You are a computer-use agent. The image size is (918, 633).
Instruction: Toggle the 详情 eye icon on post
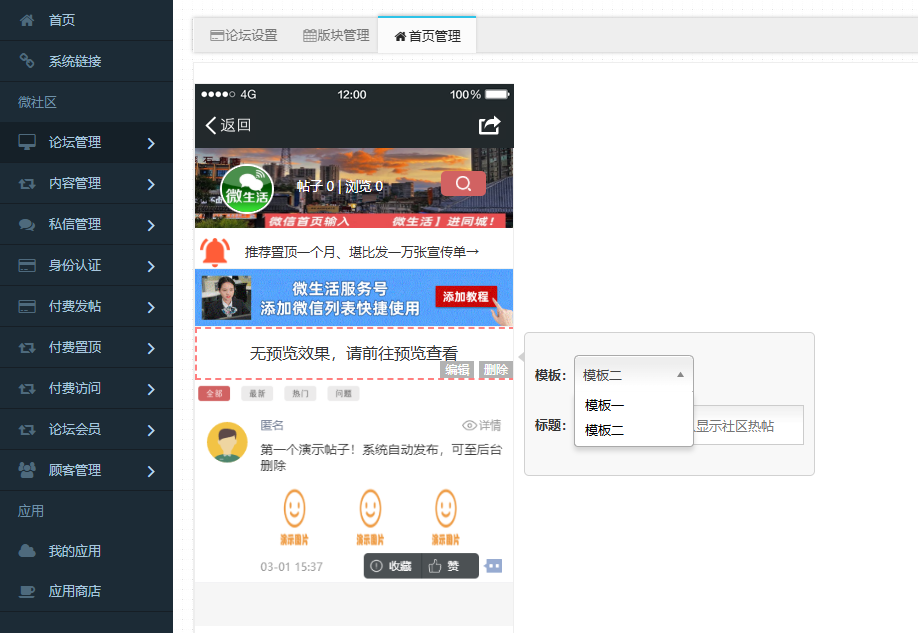[x=469, y=425]
